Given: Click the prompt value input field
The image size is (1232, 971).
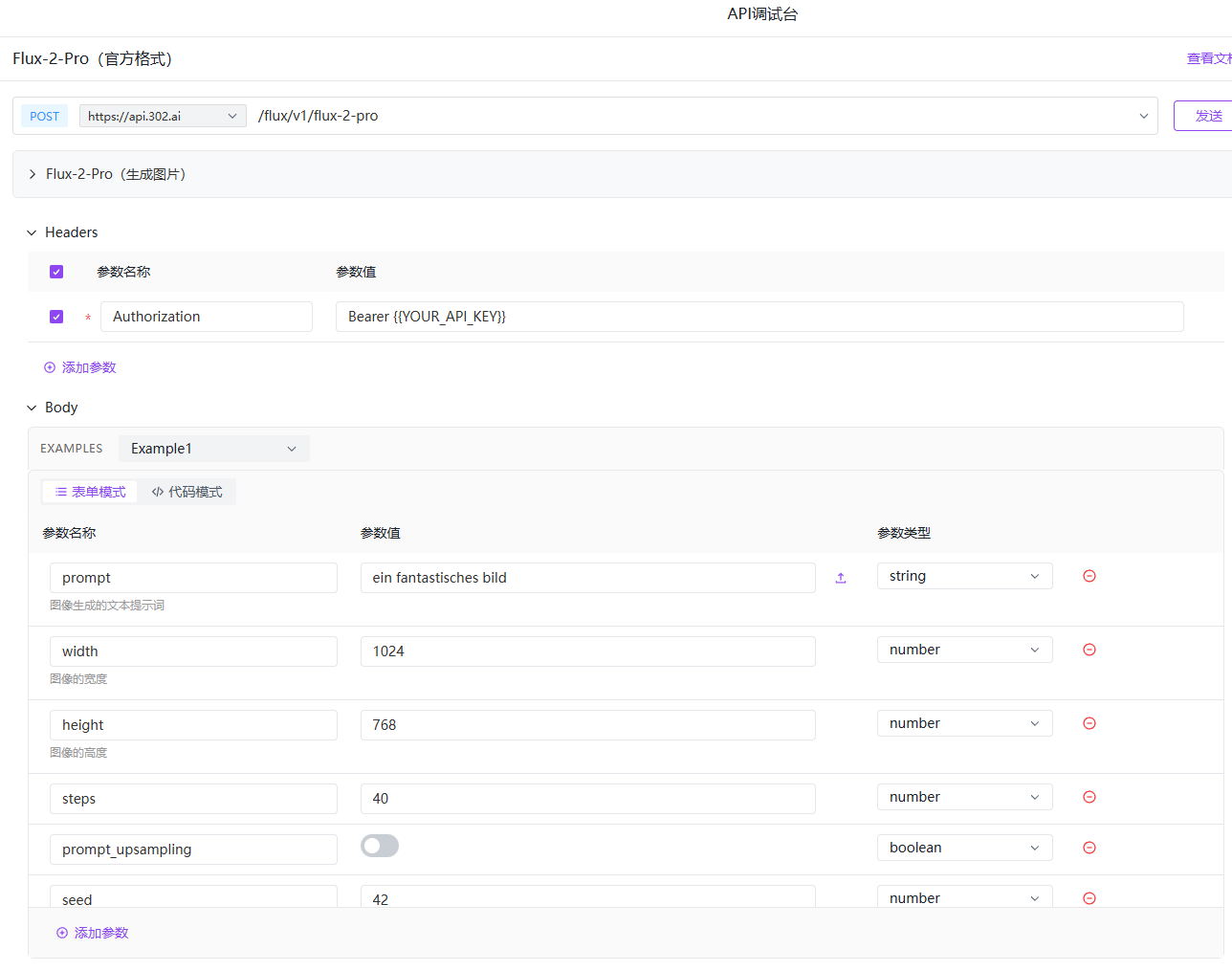Looking at the screenshot, I should [587, 578].
